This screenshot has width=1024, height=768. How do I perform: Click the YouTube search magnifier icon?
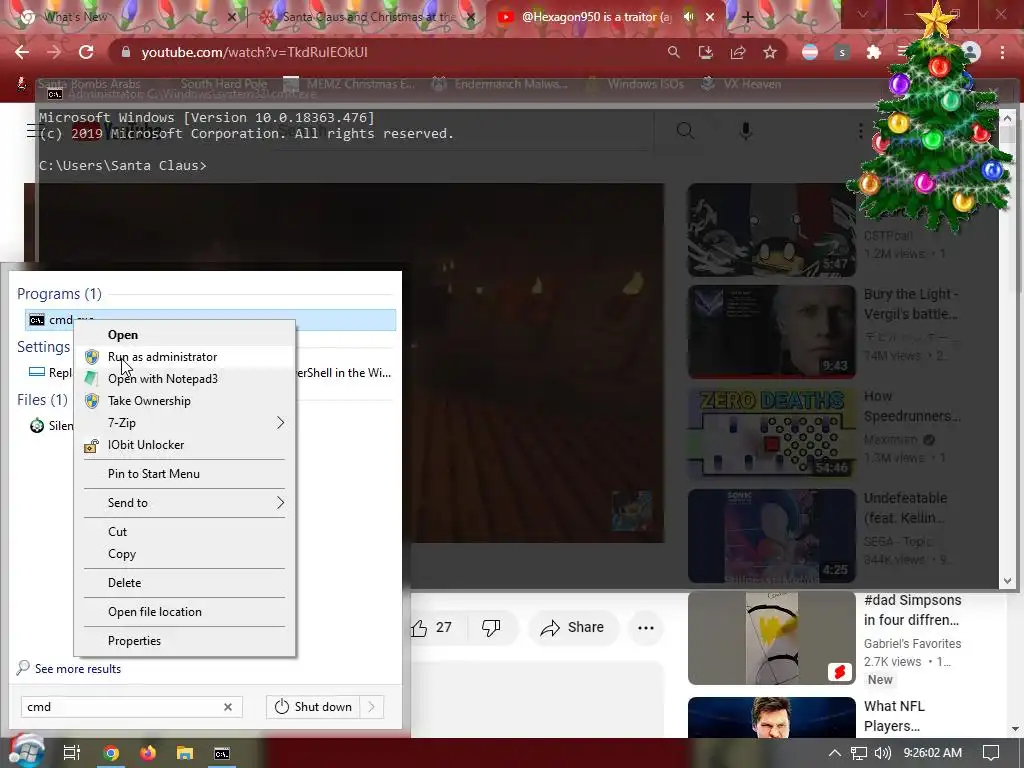pyautogui.click(x=685, y=131)
